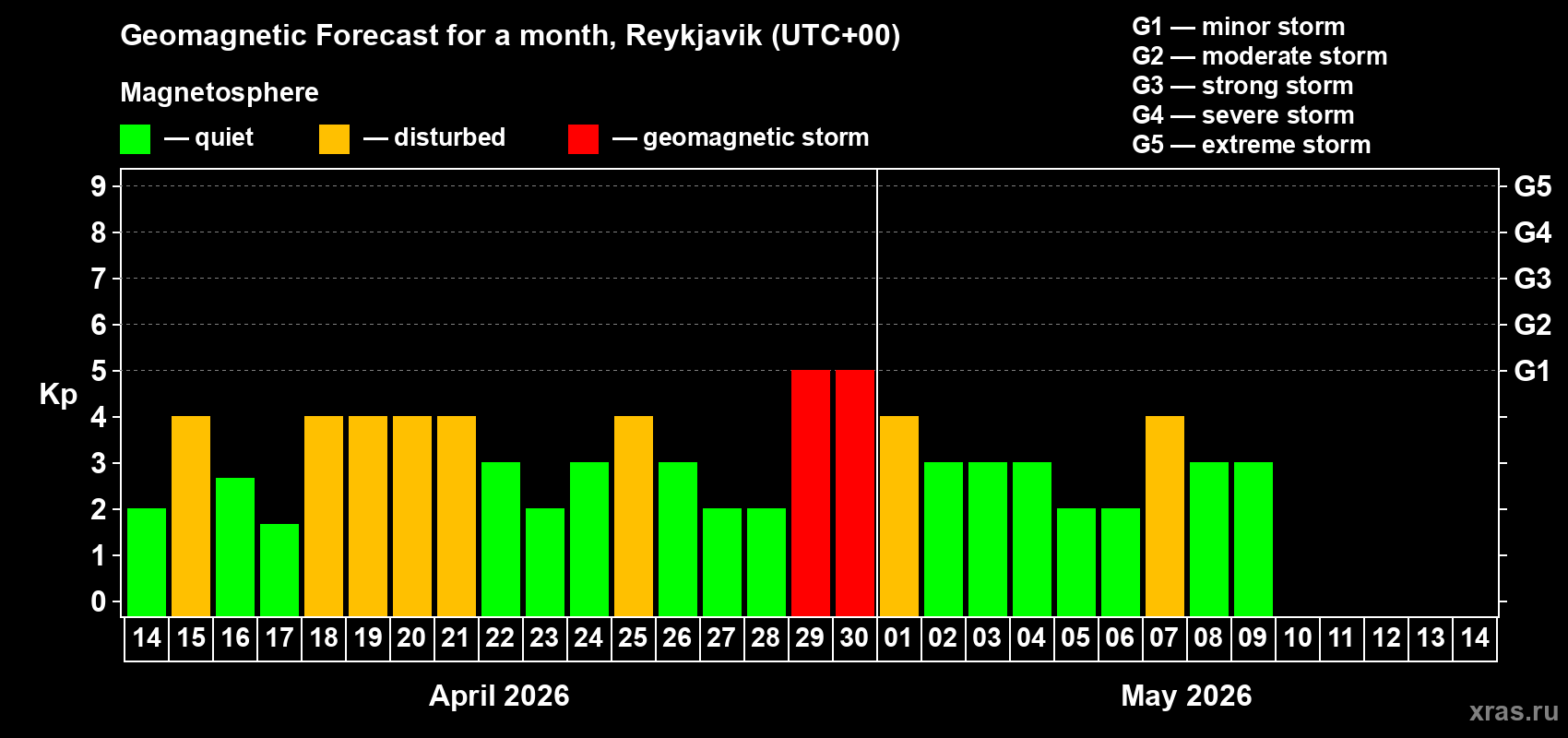Viewport: 1568px width, 738px height.
Task: Select the orange bar for May 07
Action: (1165, 516)
